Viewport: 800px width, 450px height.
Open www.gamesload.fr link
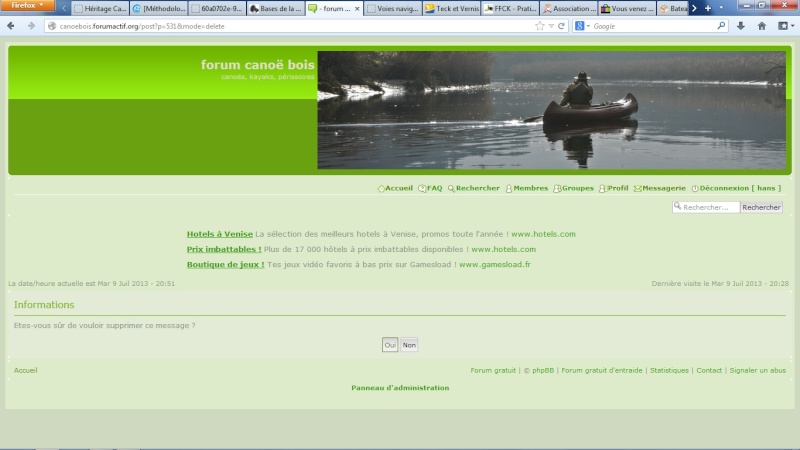[x=494, y=265]
